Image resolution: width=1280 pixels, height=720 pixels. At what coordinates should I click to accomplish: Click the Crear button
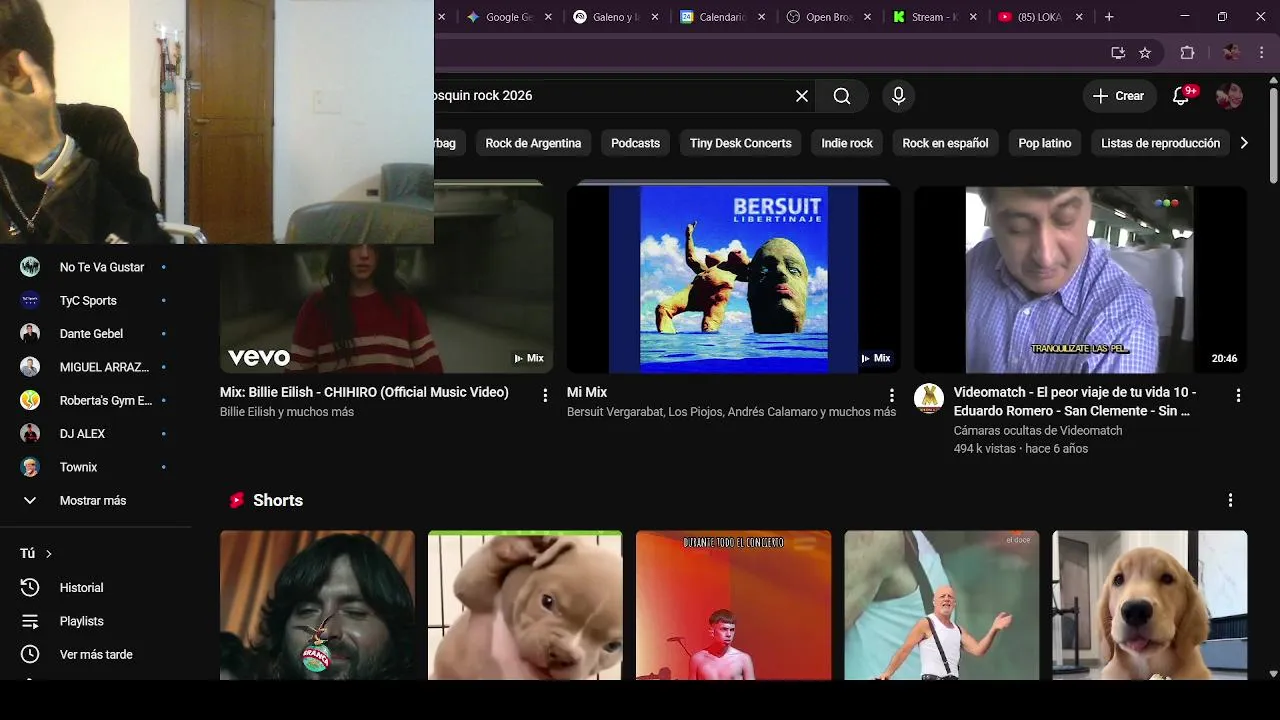pyautogui.click(x=1118, y=96)
